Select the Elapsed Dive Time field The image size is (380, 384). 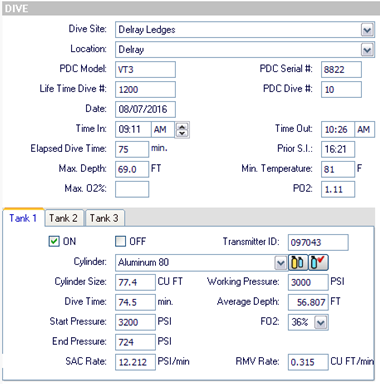click(x=132, y=149)
